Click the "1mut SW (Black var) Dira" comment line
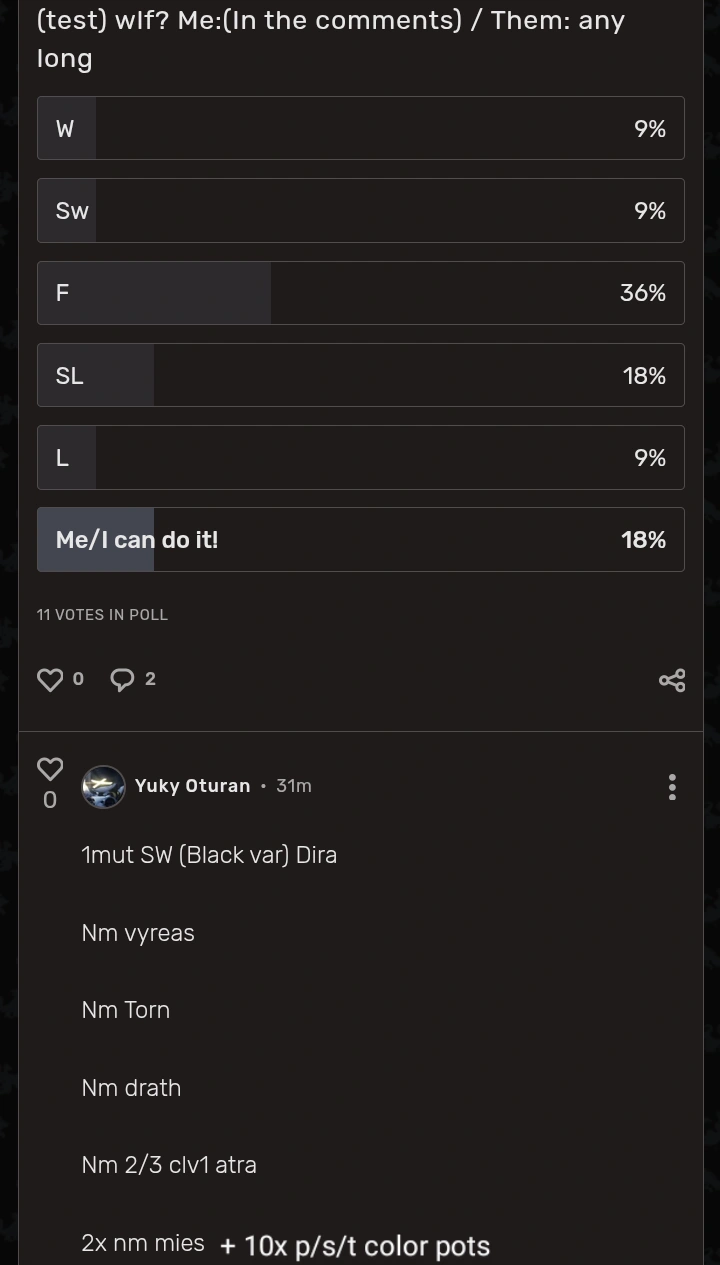720x1265 pixels. click(x=209, y=855)
